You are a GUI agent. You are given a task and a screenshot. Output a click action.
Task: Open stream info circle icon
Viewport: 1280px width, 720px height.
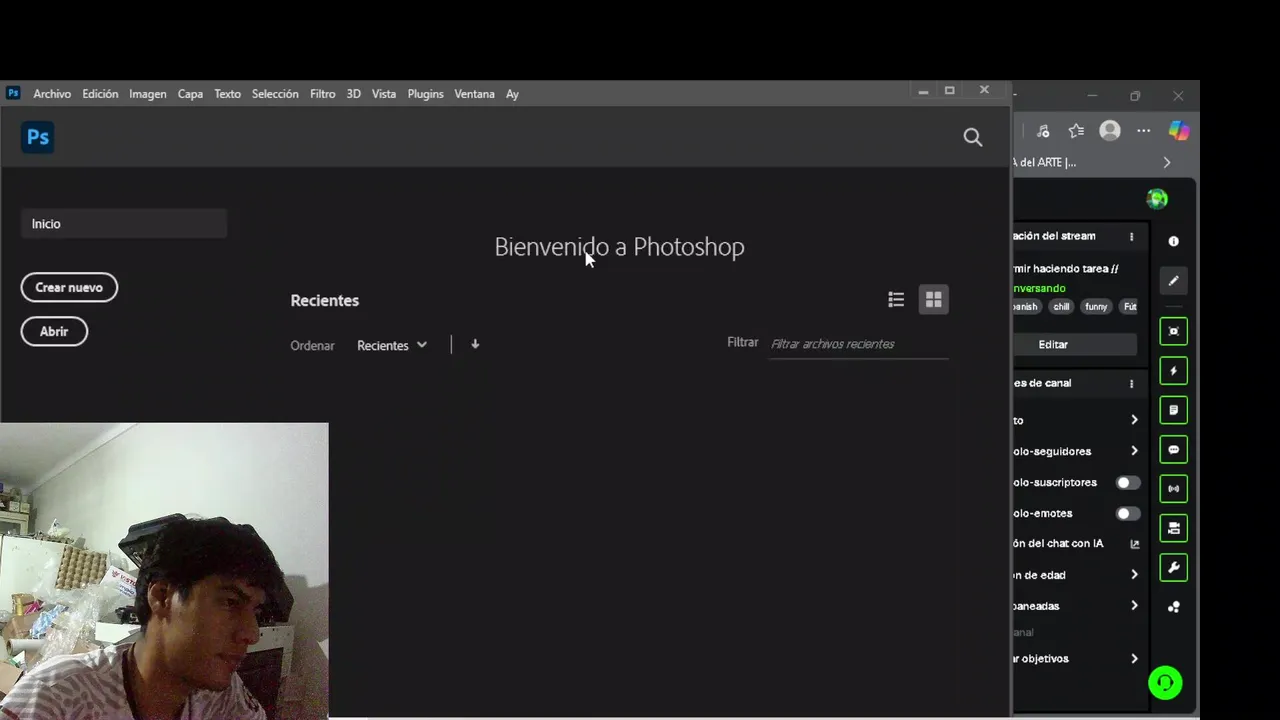[x=1174, y=241]
